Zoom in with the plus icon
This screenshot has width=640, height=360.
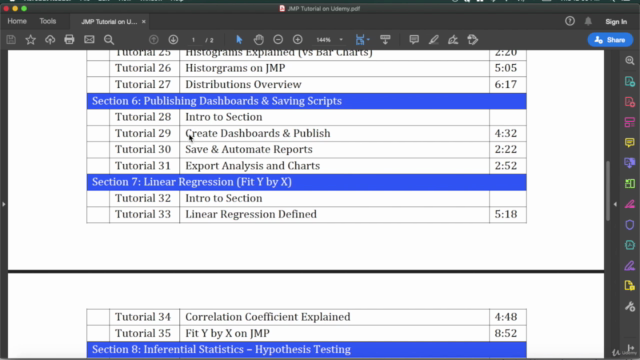click(x=298, y=40)
